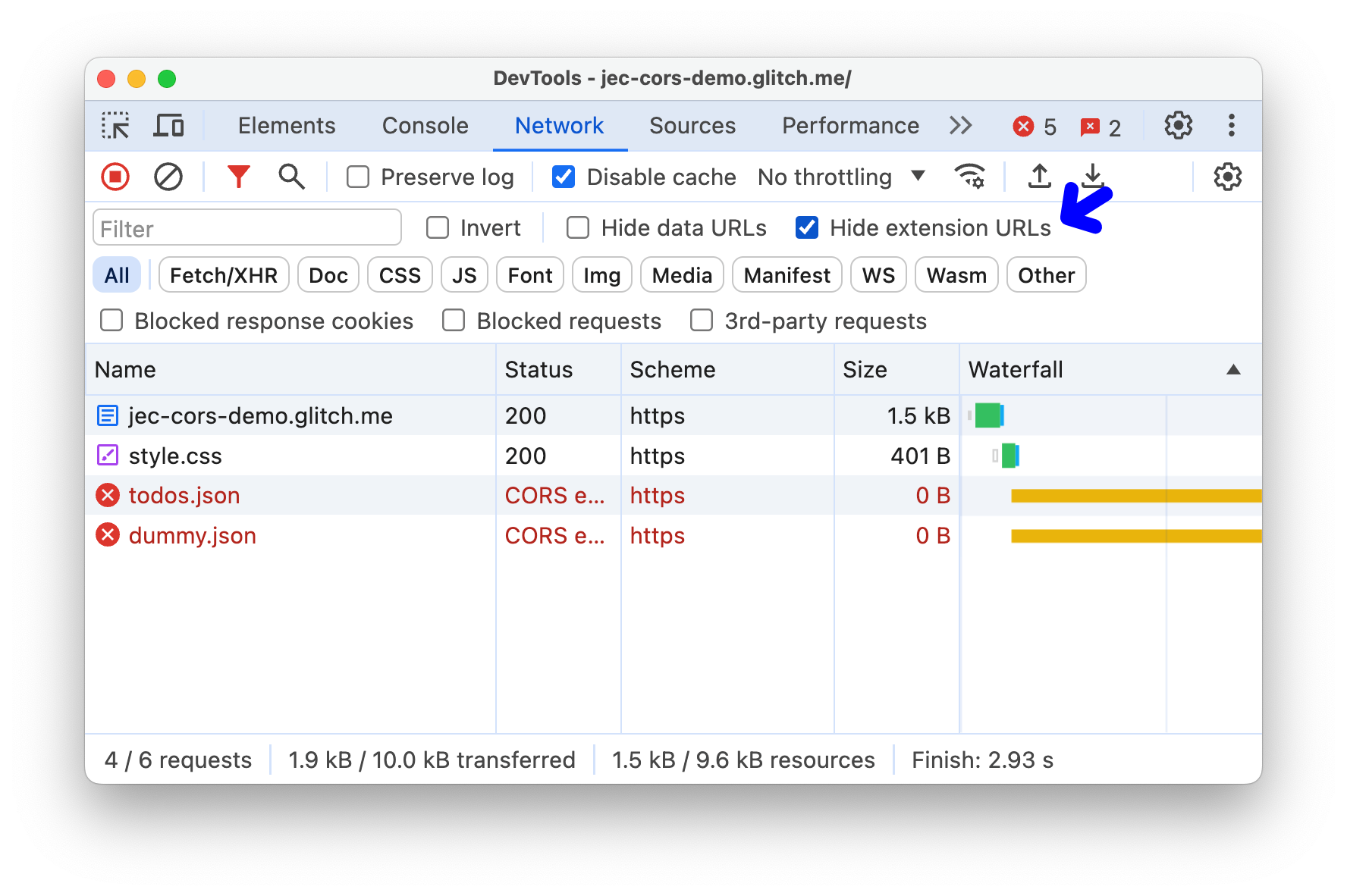Enable the Preserve log checkbox
This screenshot has width=1347, height=896.
(x=357, y=177)
